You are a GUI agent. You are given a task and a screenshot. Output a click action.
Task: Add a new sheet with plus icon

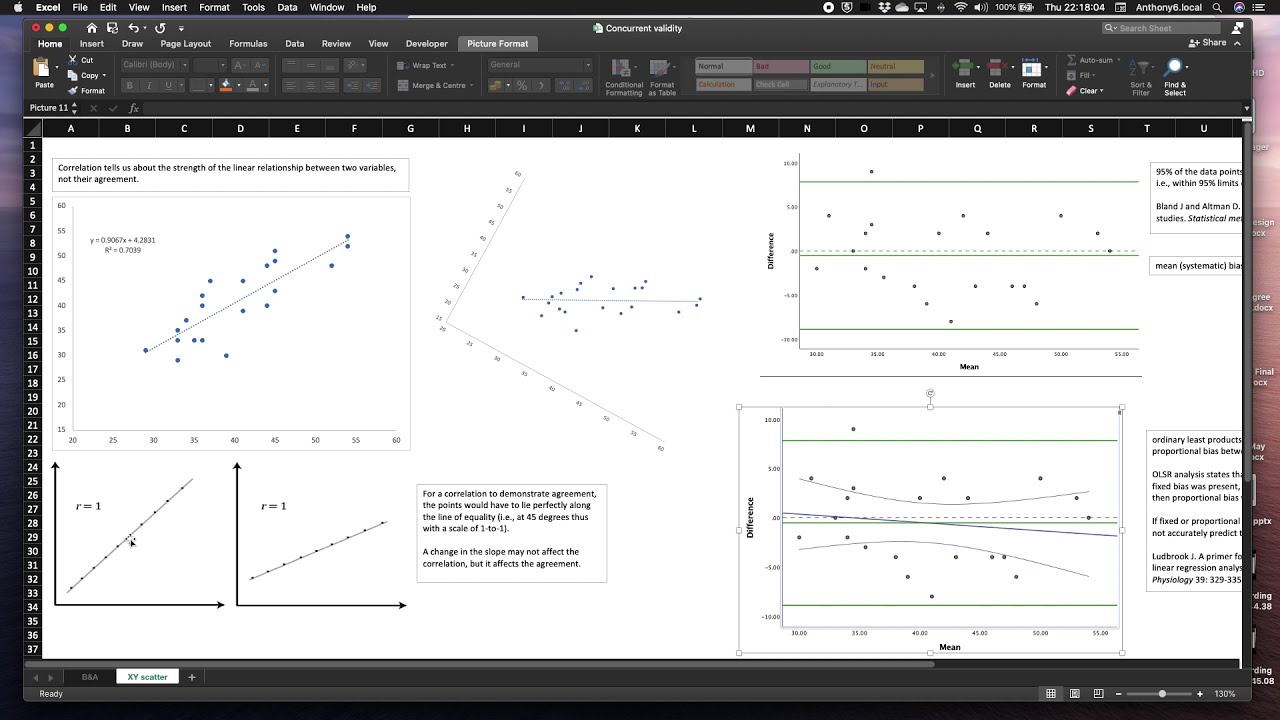192,677
